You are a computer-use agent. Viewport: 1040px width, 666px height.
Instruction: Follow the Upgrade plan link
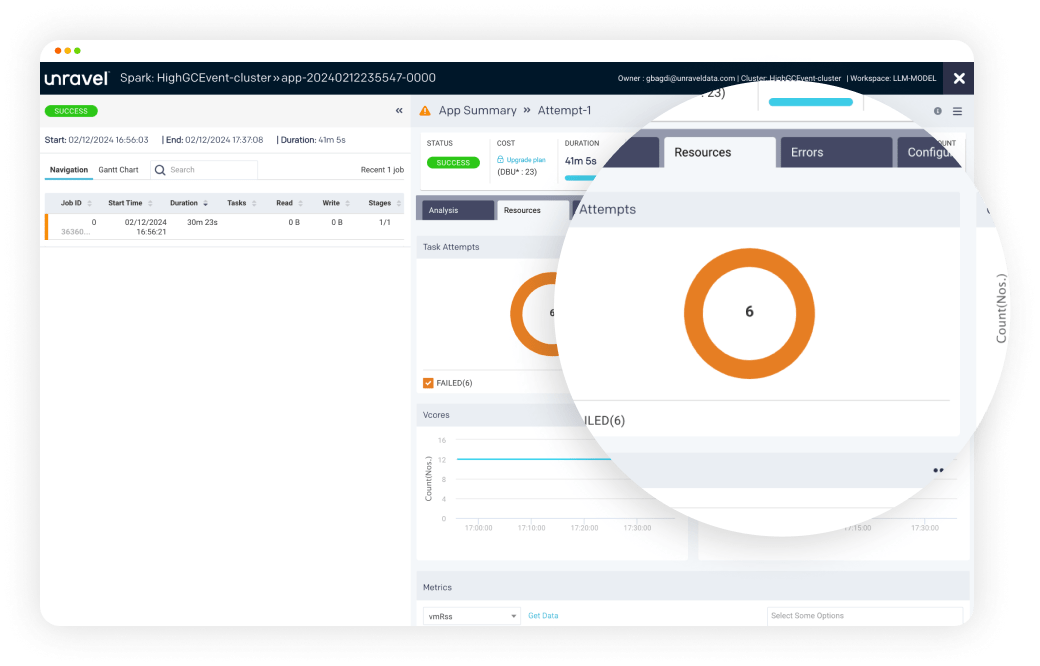(526, 160)
